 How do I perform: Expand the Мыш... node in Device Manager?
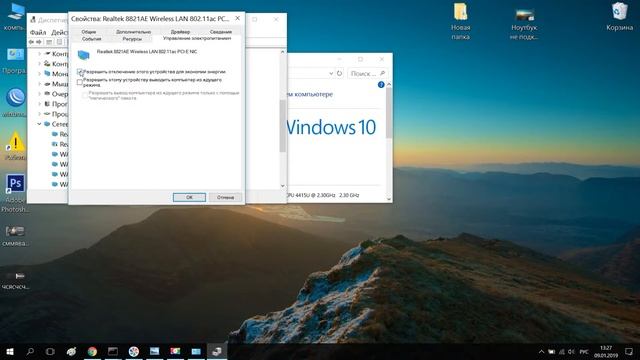point(39,84)
